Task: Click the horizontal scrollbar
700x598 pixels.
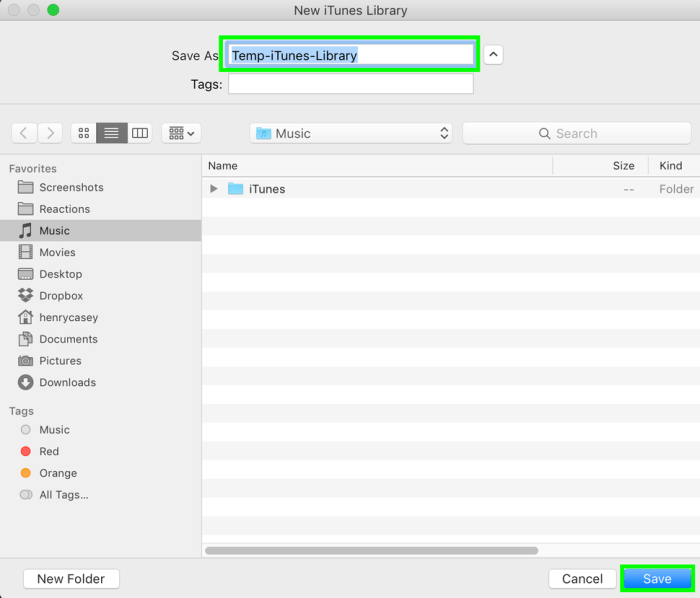Action: 371,551
